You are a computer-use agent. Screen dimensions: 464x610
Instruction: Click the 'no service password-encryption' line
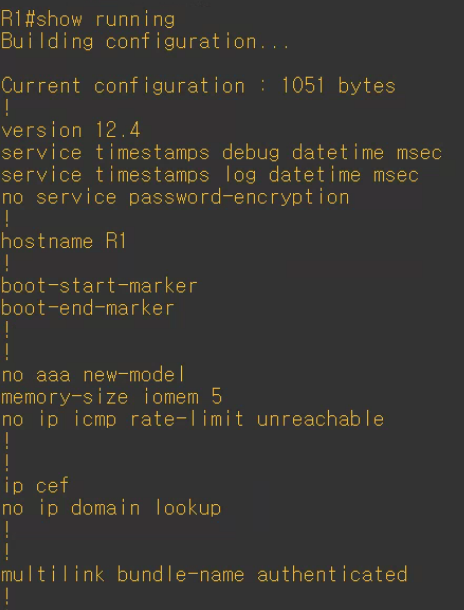pos(175,197)
